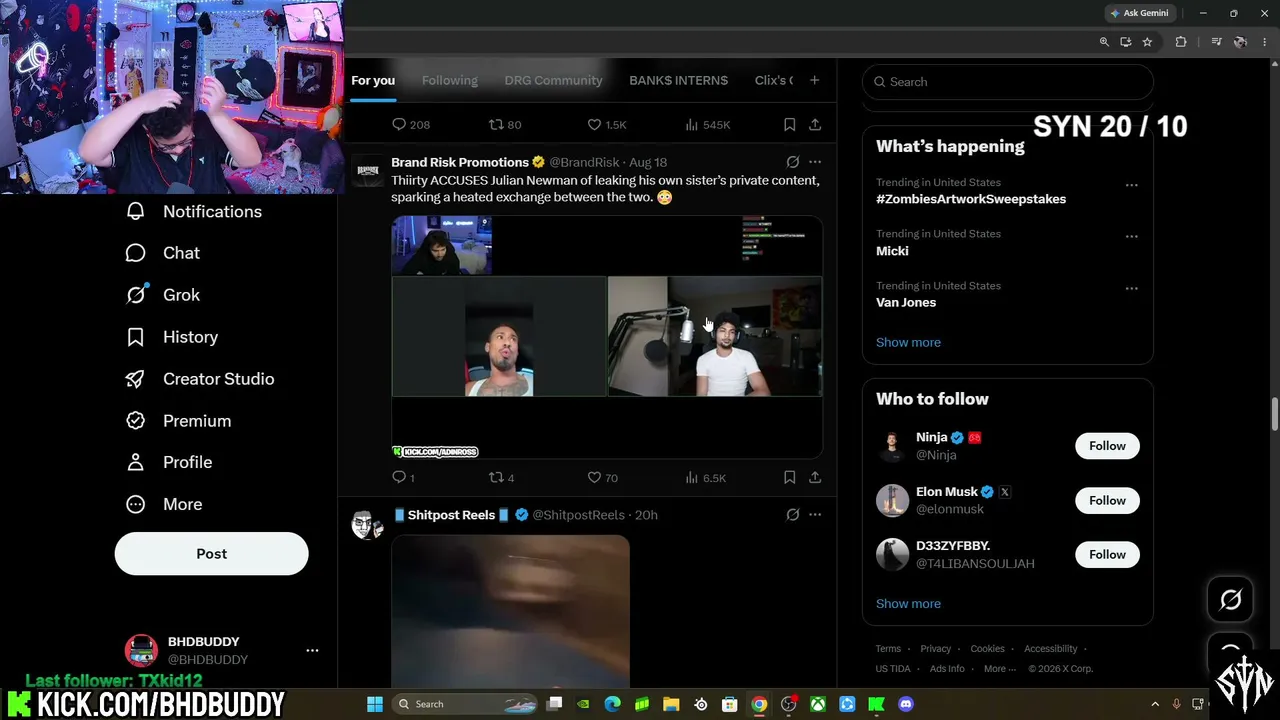Show more under Who to follow
The image size is (1280, 720).
908,604
